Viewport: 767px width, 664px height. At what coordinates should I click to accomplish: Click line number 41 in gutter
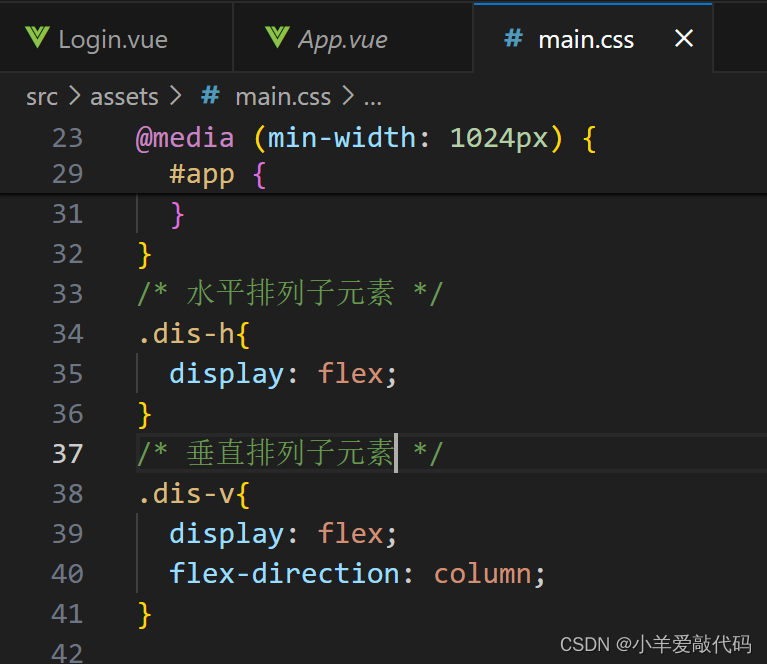tap(68, 614)
